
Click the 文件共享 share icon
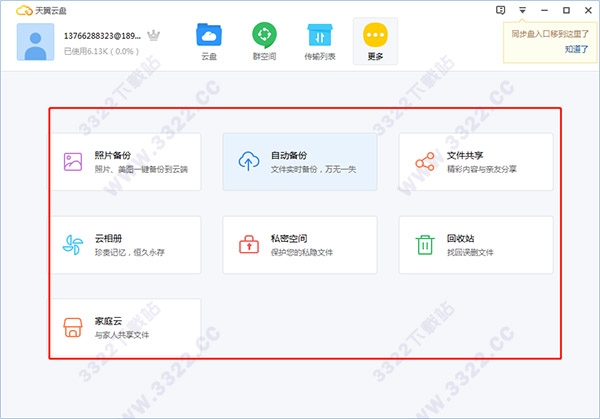[x=425, y=161]
